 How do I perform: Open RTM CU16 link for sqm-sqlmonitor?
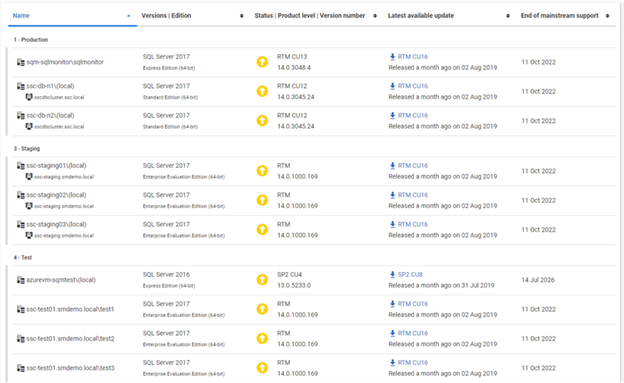click(413, 57)
